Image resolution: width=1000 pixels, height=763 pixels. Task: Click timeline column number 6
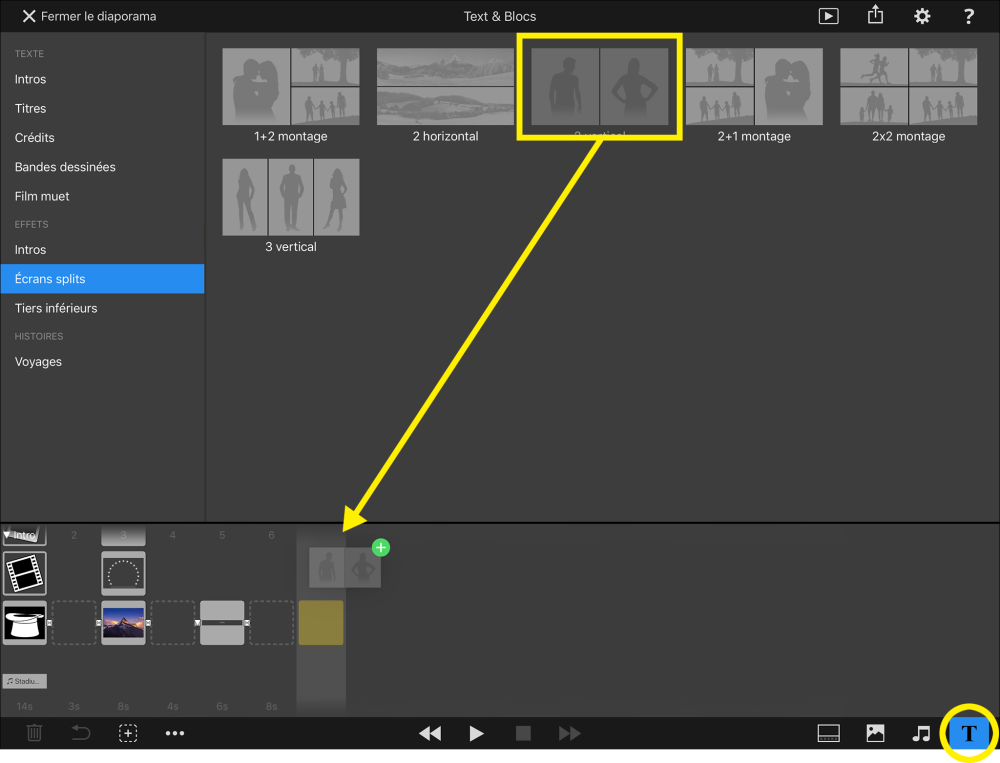point(271,535)
